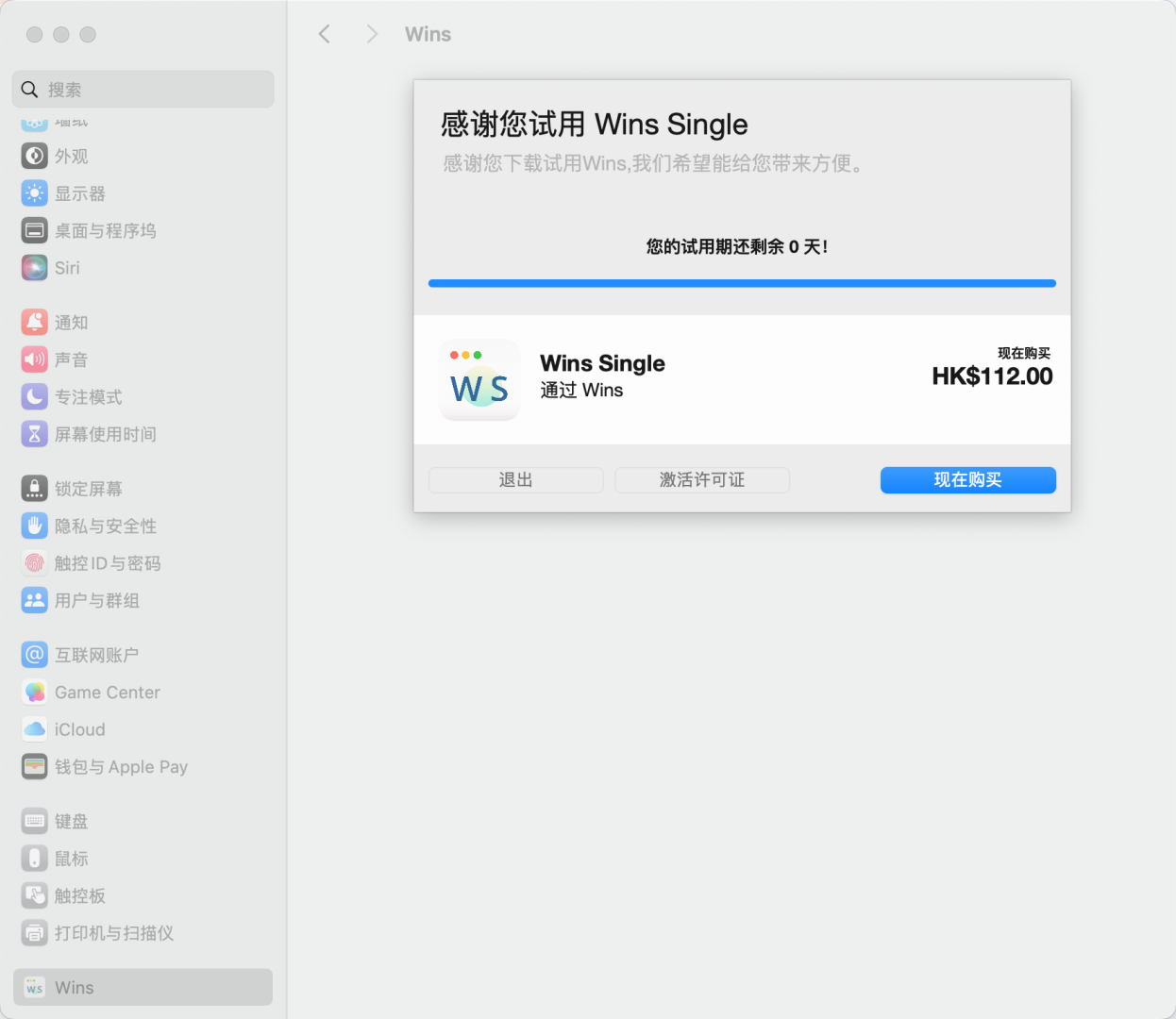Open the Siri icon in sidebar
The width and height of the screenshot is (1176, 1019).
pos(35,268)
